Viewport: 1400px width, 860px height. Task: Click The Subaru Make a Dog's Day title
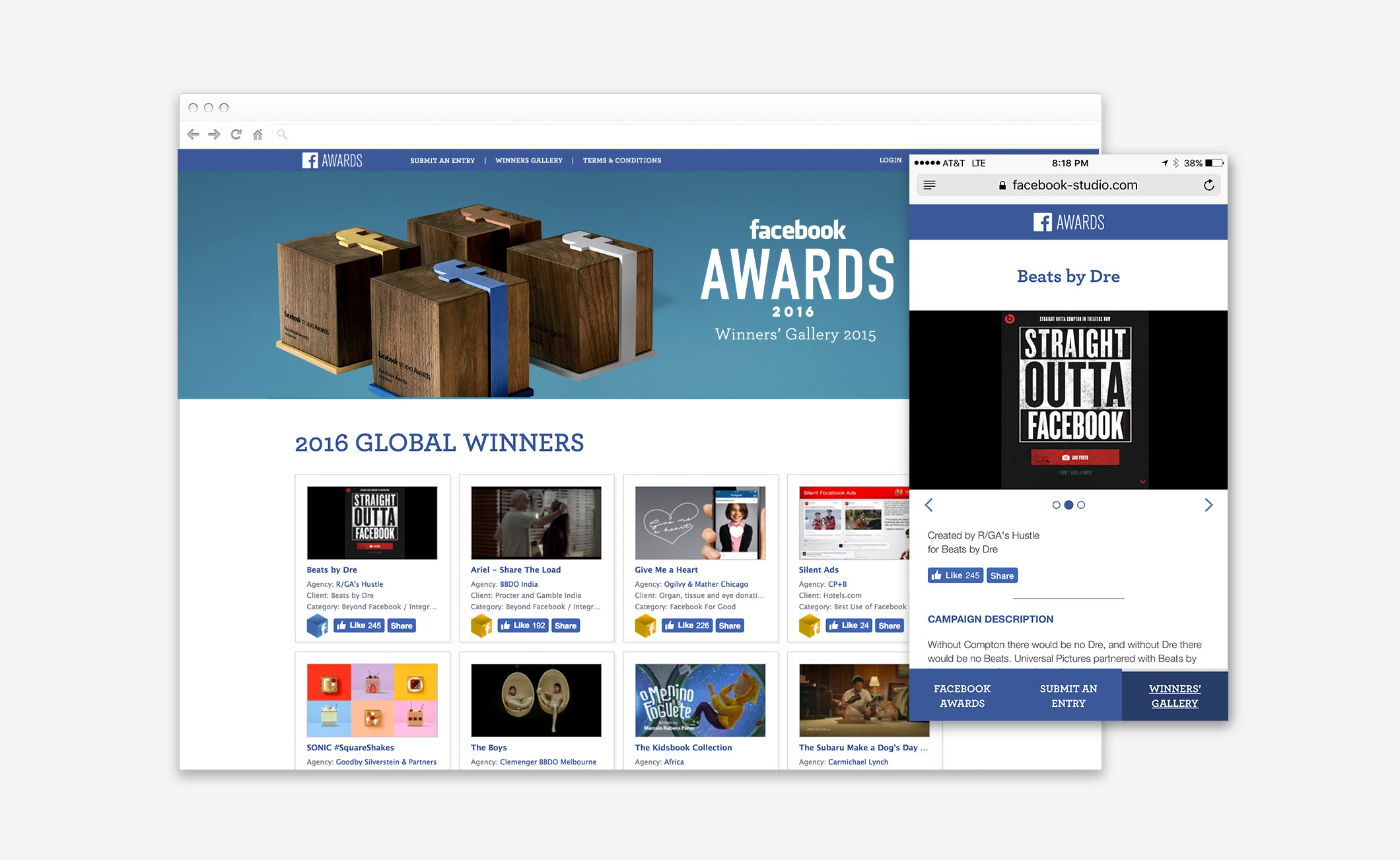pos(863,747)
